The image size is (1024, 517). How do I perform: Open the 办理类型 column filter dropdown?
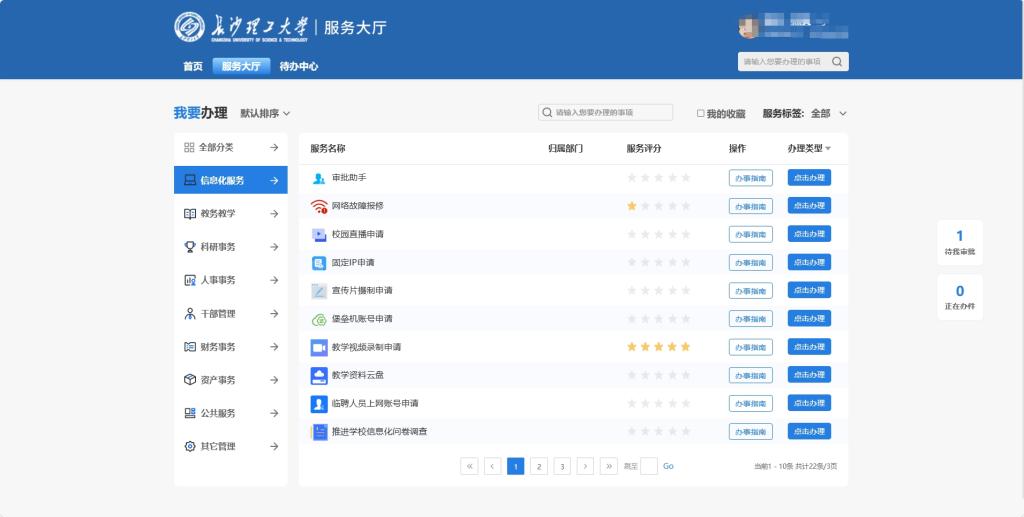[x=809, y=148]
